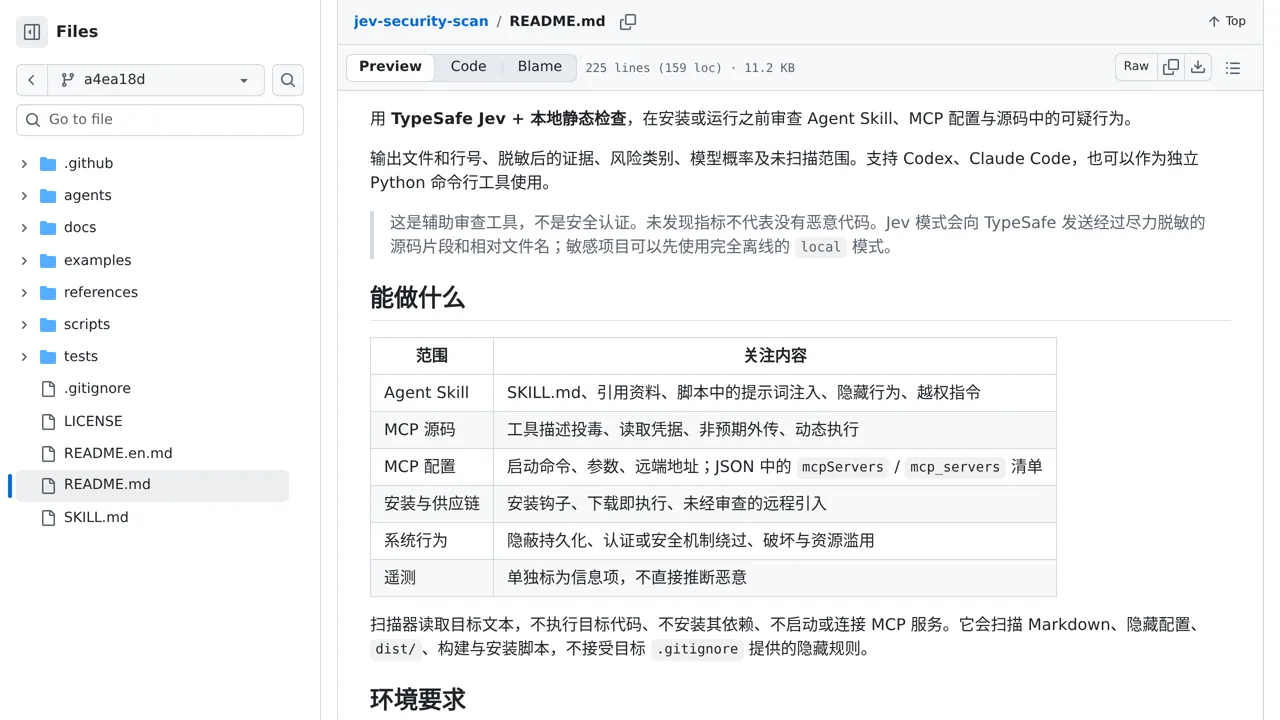Copy raw file contents icon
The height and width of the screenshot is (720, 1280).
(x=1171, y=67)
